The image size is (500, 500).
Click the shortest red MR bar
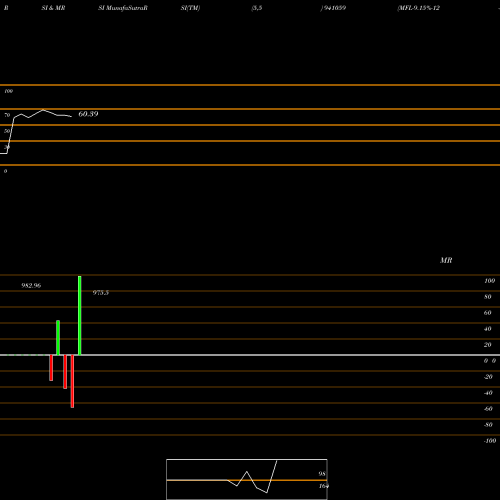coord(51,368)
